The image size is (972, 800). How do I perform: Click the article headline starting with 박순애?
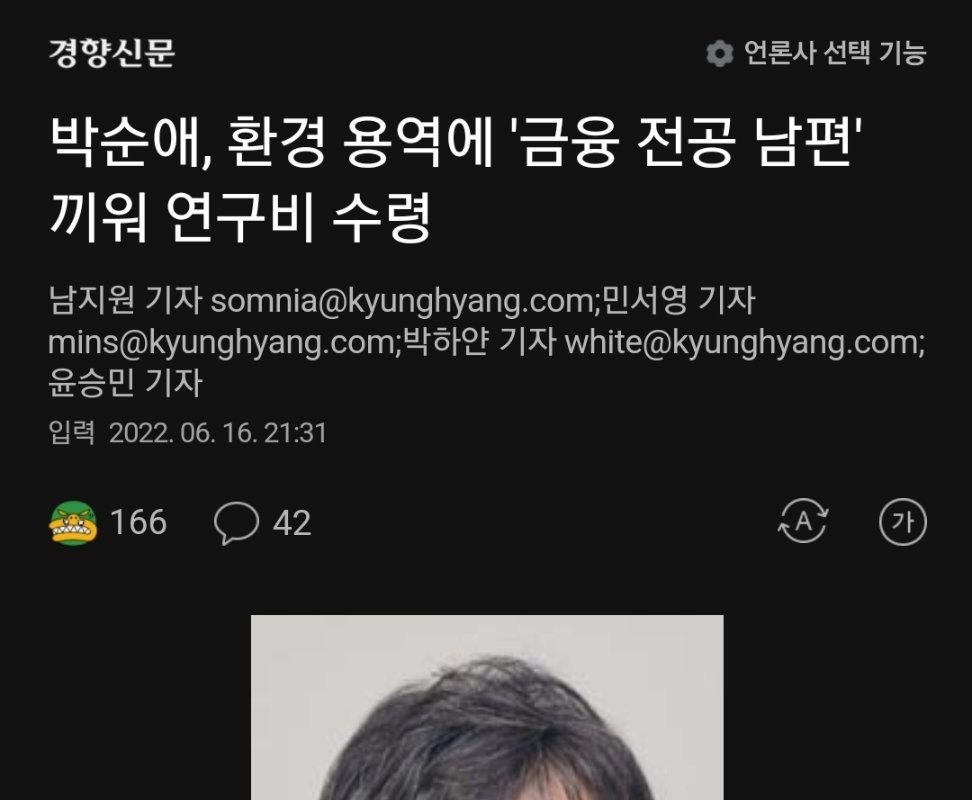point(457,179)
